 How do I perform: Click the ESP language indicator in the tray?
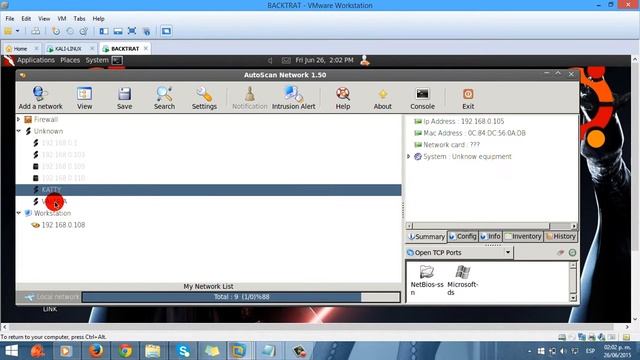click(x=590, y=351)
